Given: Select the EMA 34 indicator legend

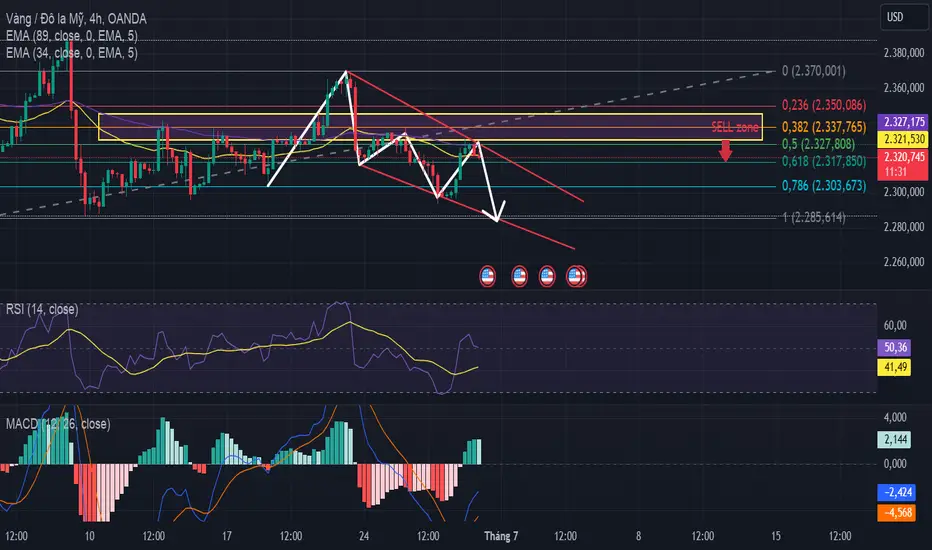Looking at the screenshot, I should pos(71,53).
